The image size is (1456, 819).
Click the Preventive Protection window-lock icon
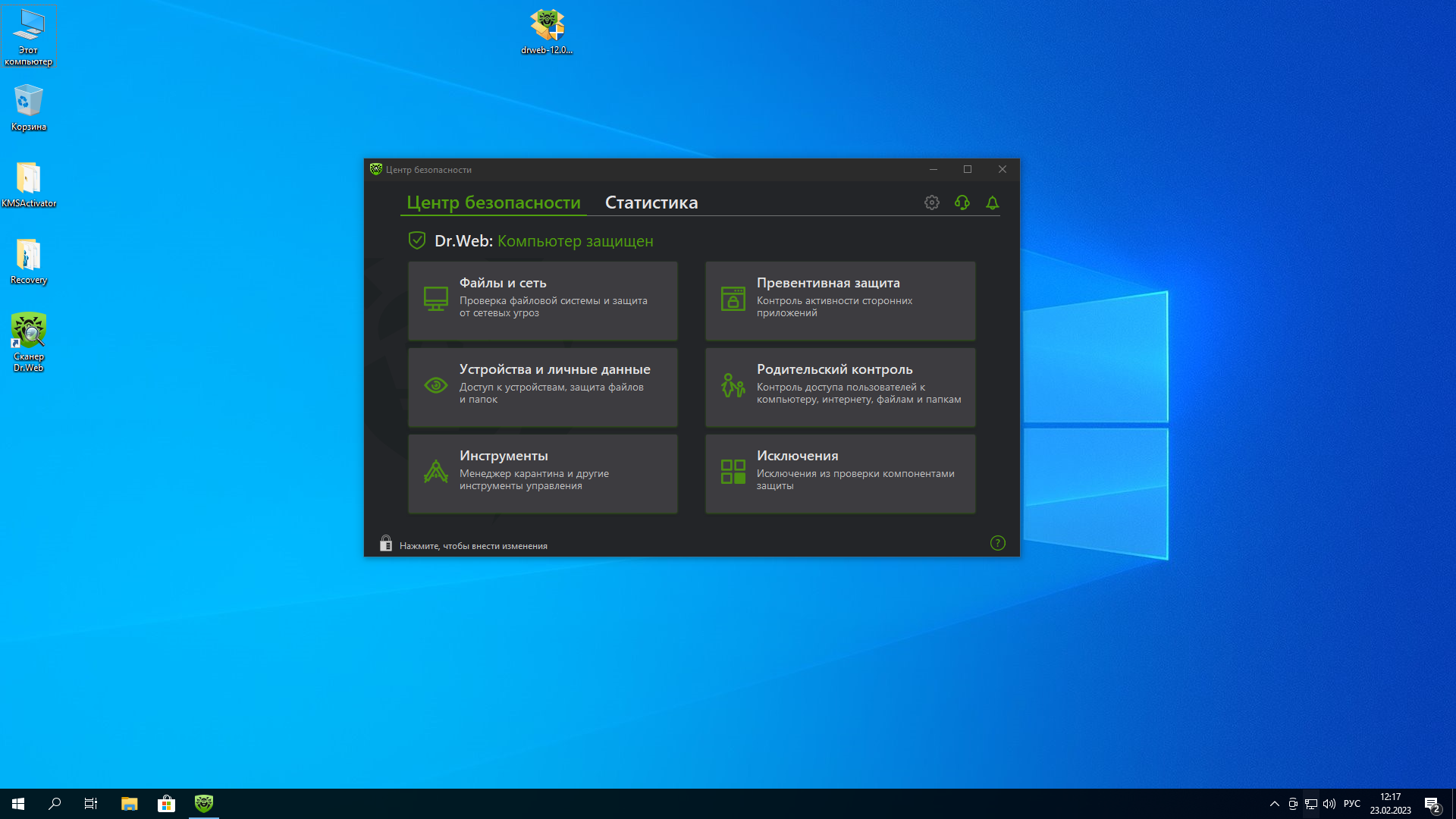point(733,299)
